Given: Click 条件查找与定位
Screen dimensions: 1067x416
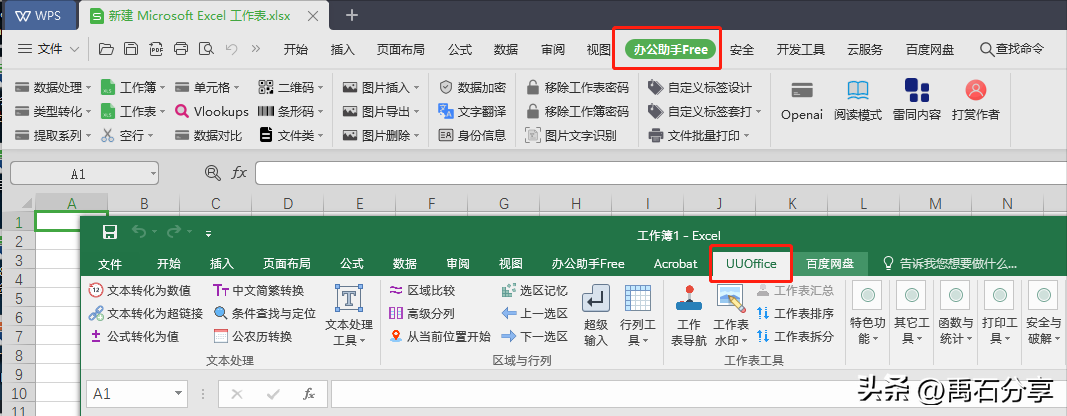Looking at the screenshot, I should click(265, 313).
